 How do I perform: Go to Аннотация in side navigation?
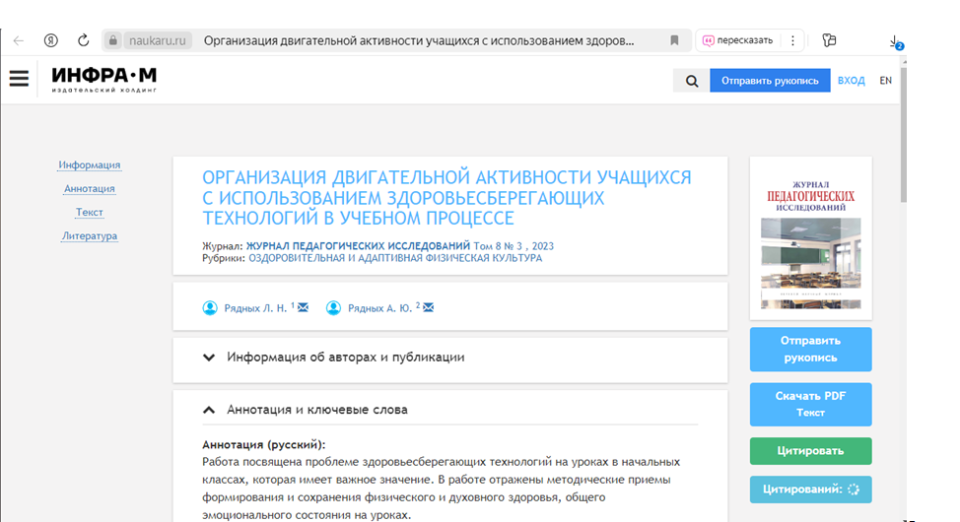[x=89, y=189]
